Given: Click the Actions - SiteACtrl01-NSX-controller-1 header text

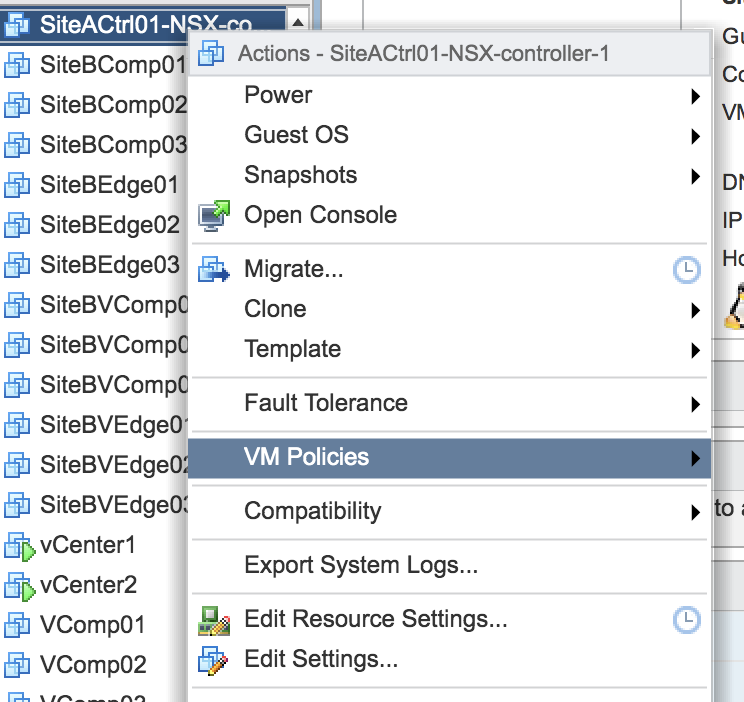Looking at the screenshot, I should coord(423,53).
